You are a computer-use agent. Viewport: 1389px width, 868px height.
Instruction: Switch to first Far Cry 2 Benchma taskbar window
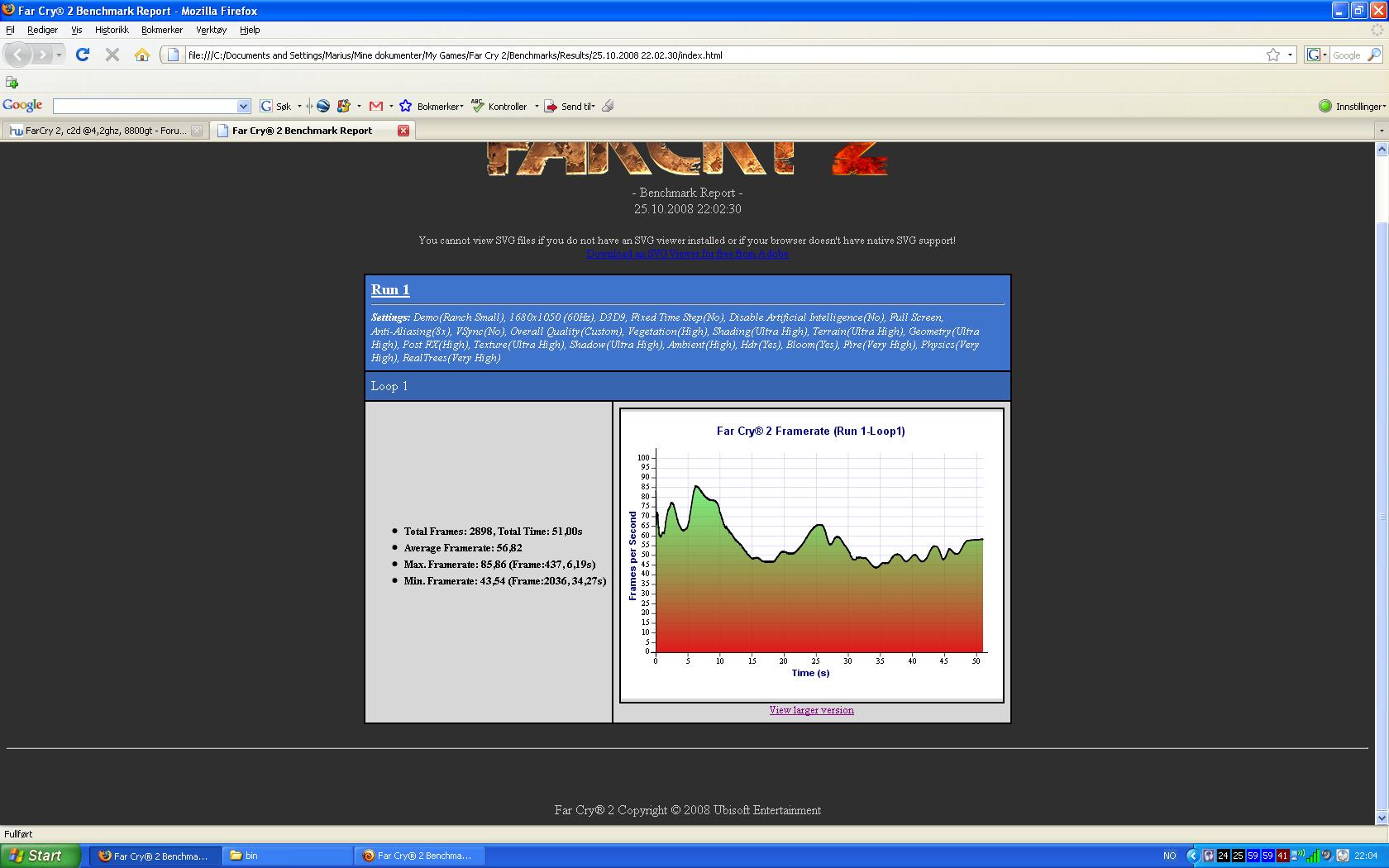tap(155, 856)
